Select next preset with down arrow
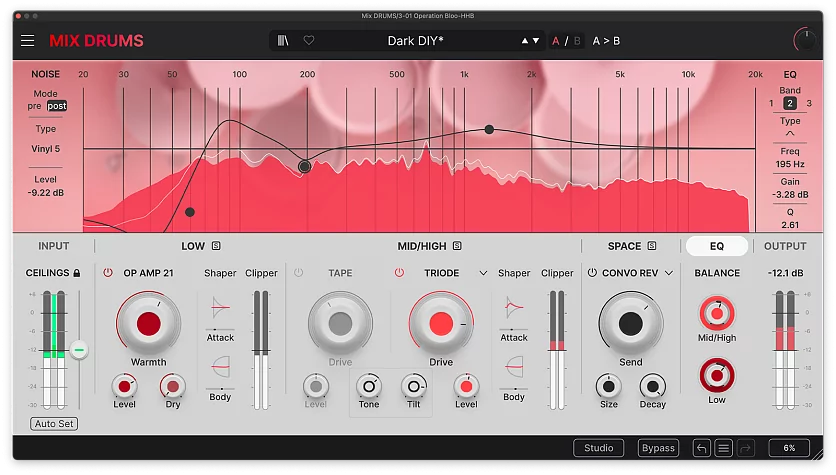836x475 pixels. coord(536,41)
